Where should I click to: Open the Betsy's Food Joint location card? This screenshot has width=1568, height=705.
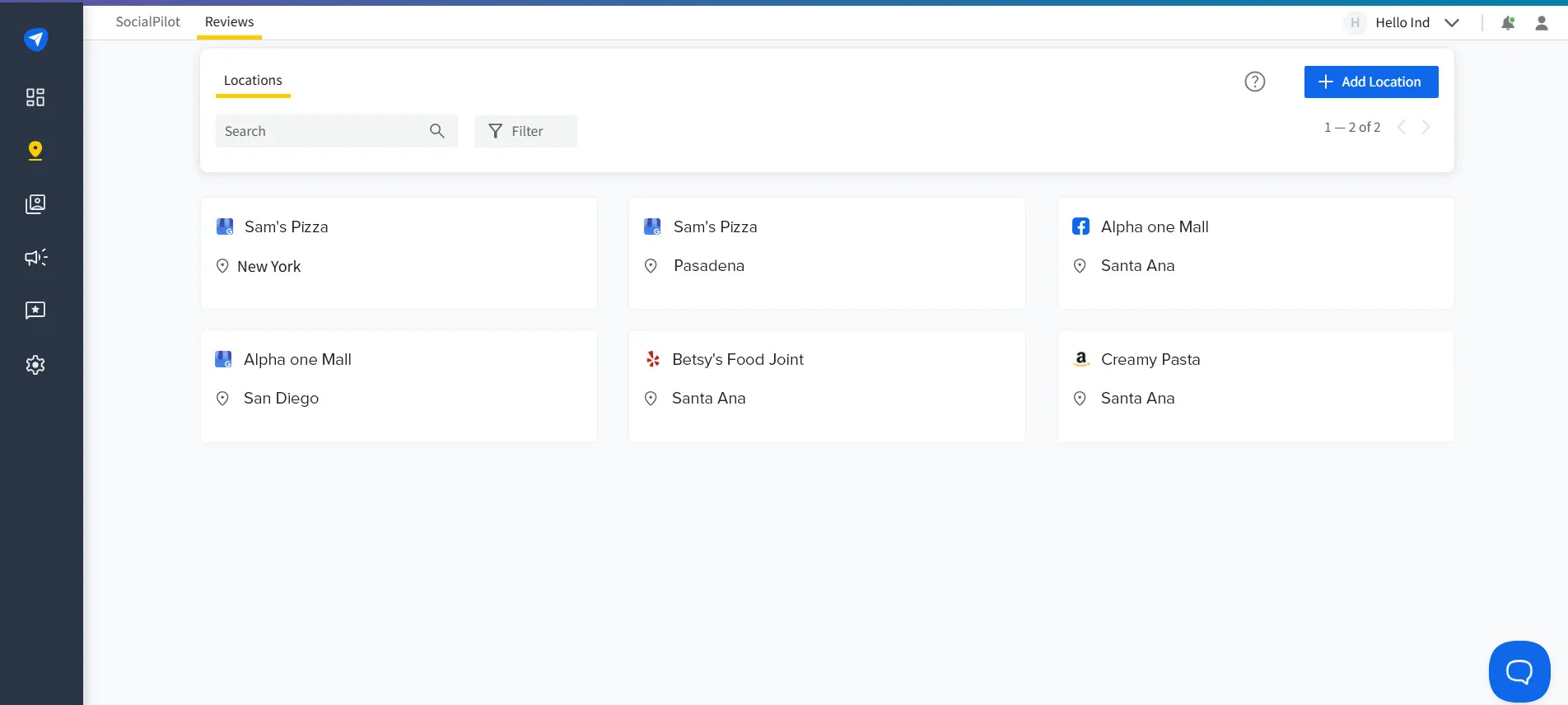[827, 385]
